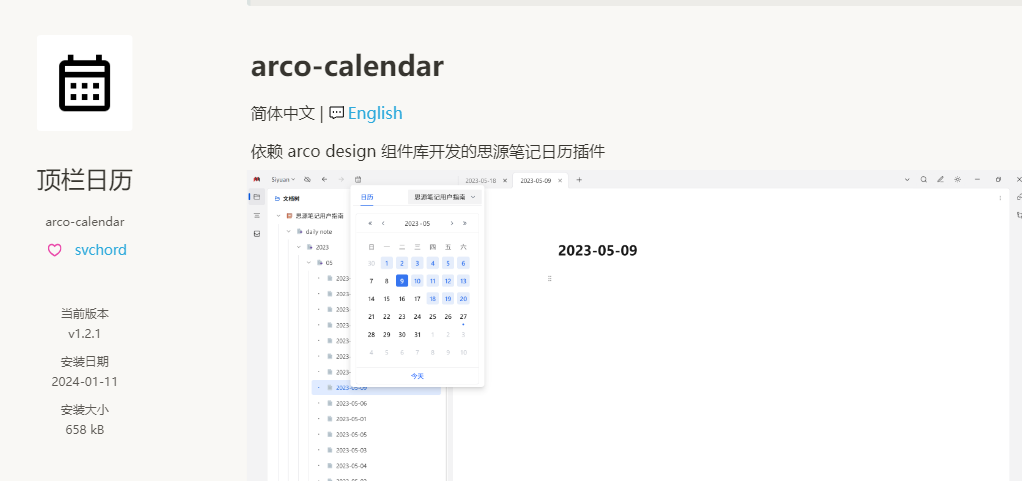Click the 2023-05-09 document title
The image size is (1022, 481).
598,251
